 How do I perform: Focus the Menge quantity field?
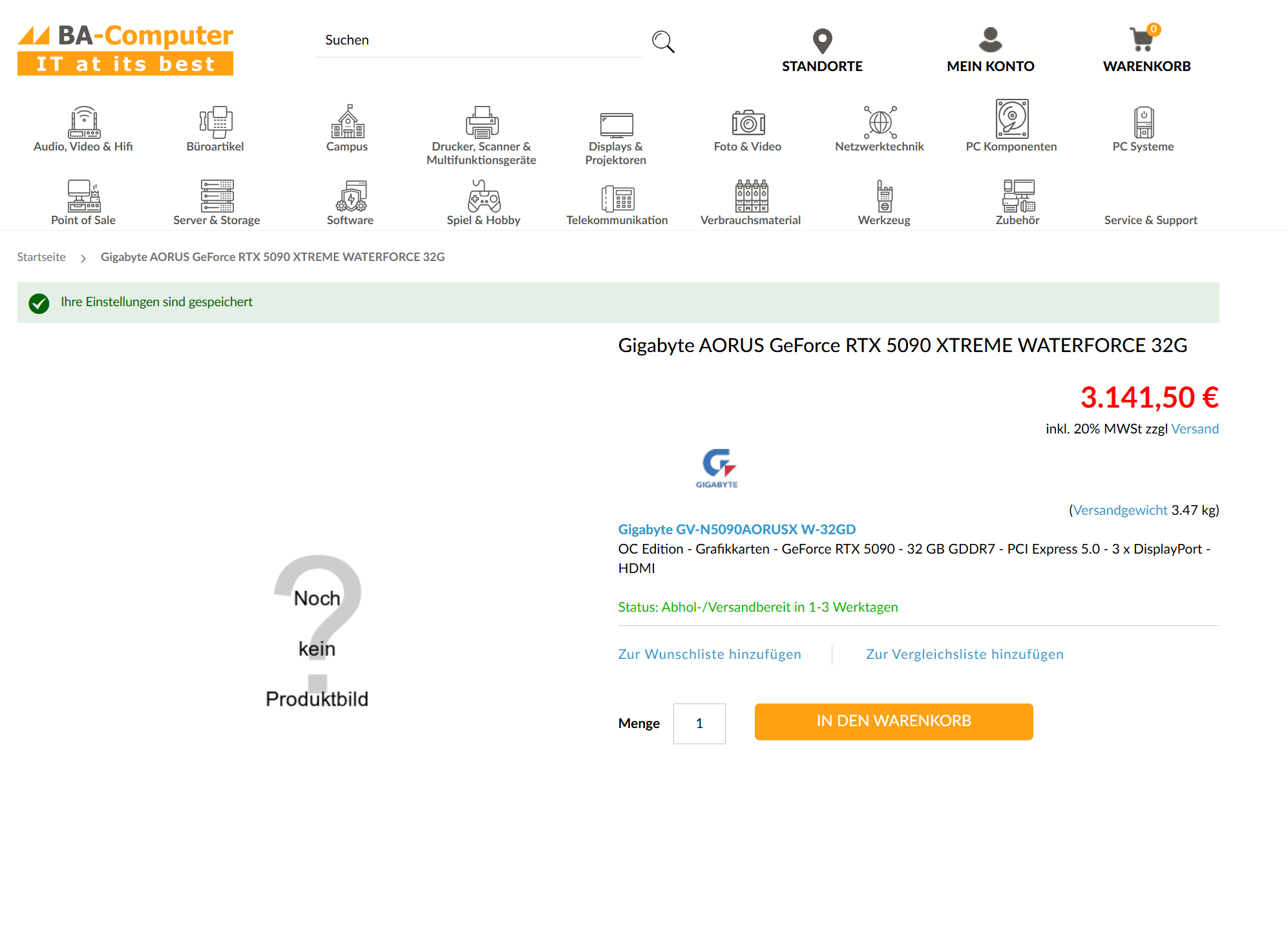699,724
